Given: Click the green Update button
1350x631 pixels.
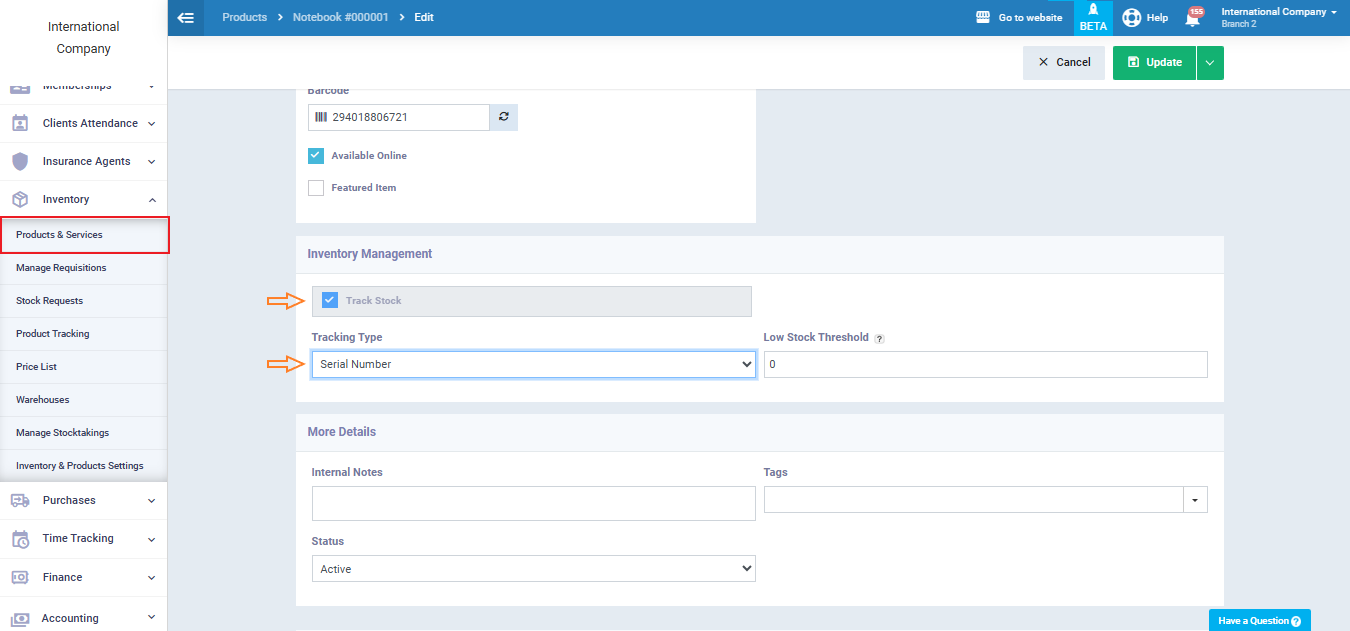Looking at the screenshot, I should pos(1154,63).
